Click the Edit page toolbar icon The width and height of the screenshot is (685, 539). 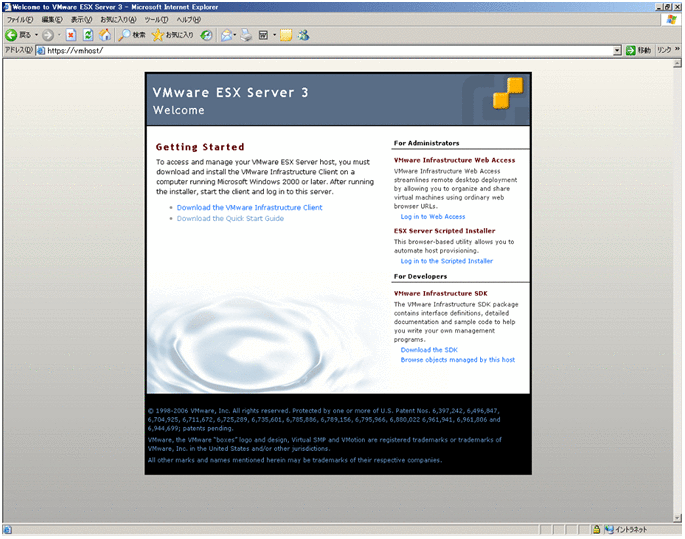point(263,35)
